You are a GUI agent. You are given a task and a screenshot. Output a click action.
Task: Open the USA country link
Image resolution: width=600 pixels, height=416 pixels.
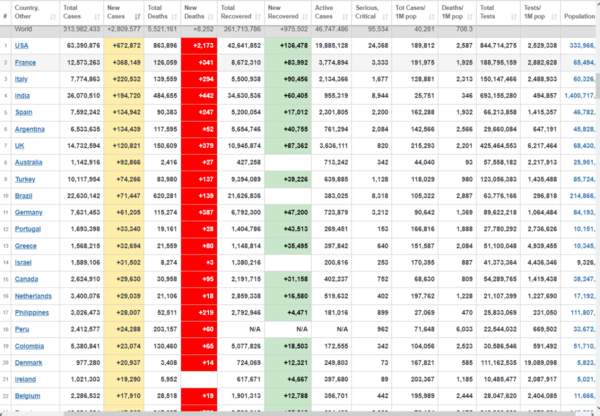point(22,45)
